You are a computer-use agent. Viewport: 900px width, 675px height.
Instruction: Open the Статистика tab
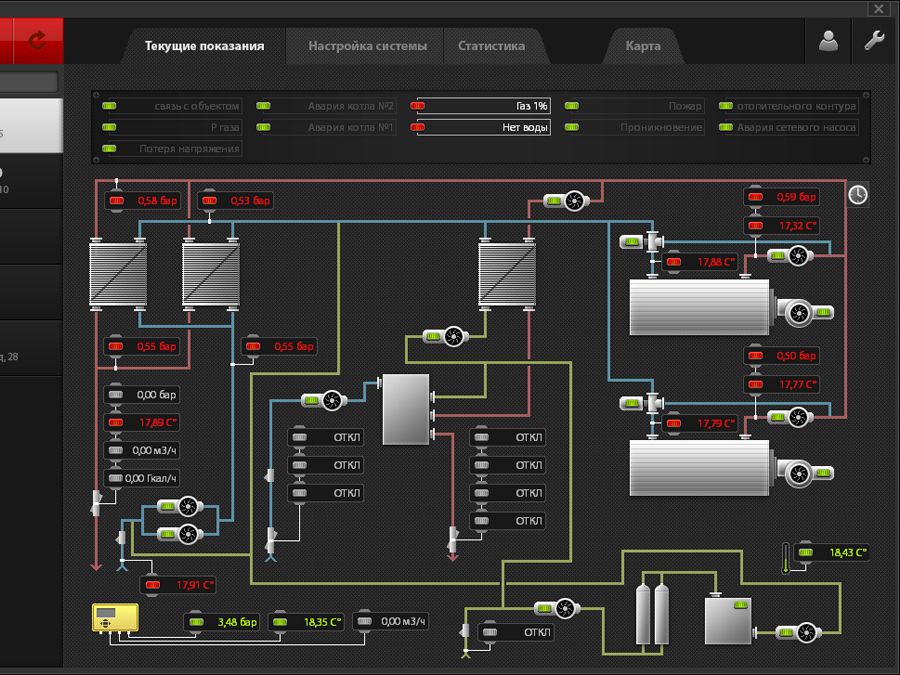tap(491, 46)
